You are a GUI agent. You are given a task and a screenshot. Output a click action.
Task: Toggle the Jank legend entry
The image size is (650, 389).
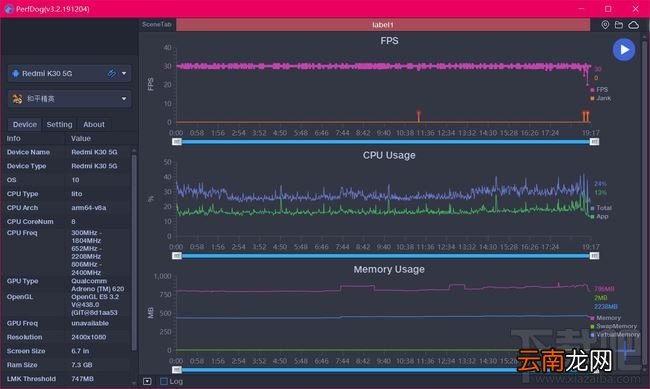click(x=601, y=98)
